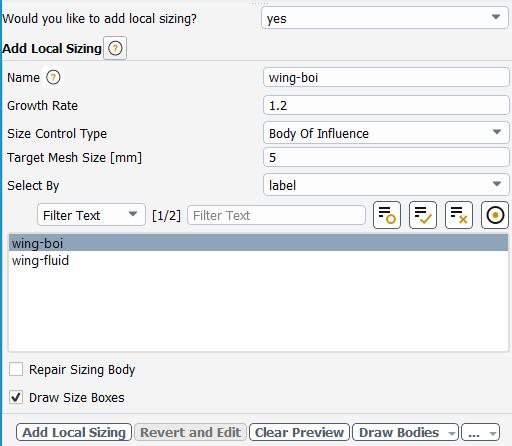Screen dimensions: 512x446
Task: Open help for Add Local Sizing
Action: [x=115, y=48]
